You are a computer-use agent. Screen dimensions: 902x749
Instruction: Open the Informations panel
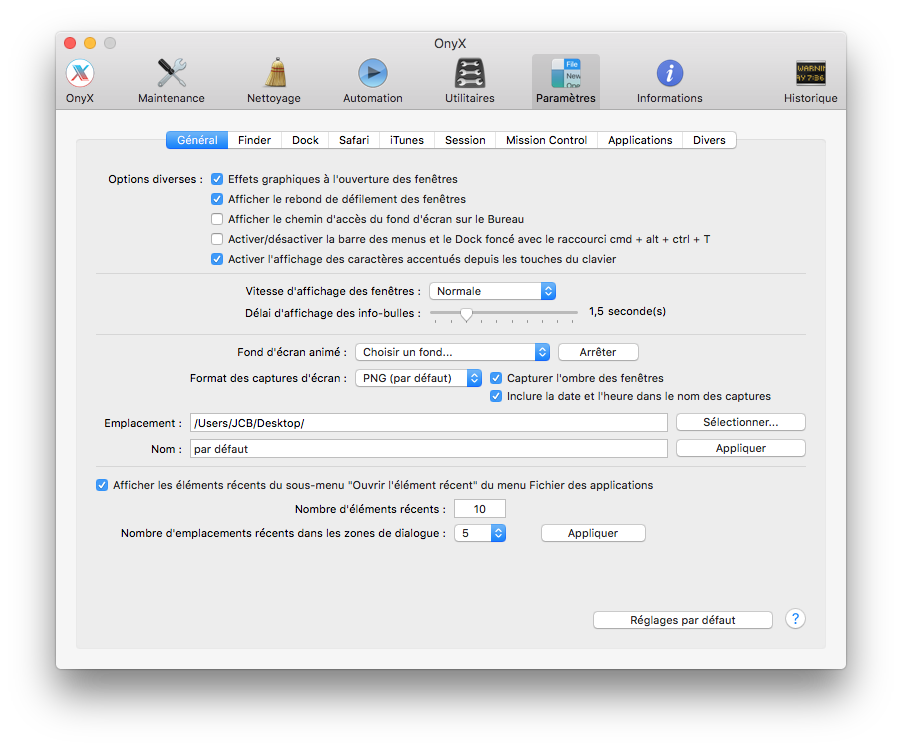point(669,80)
